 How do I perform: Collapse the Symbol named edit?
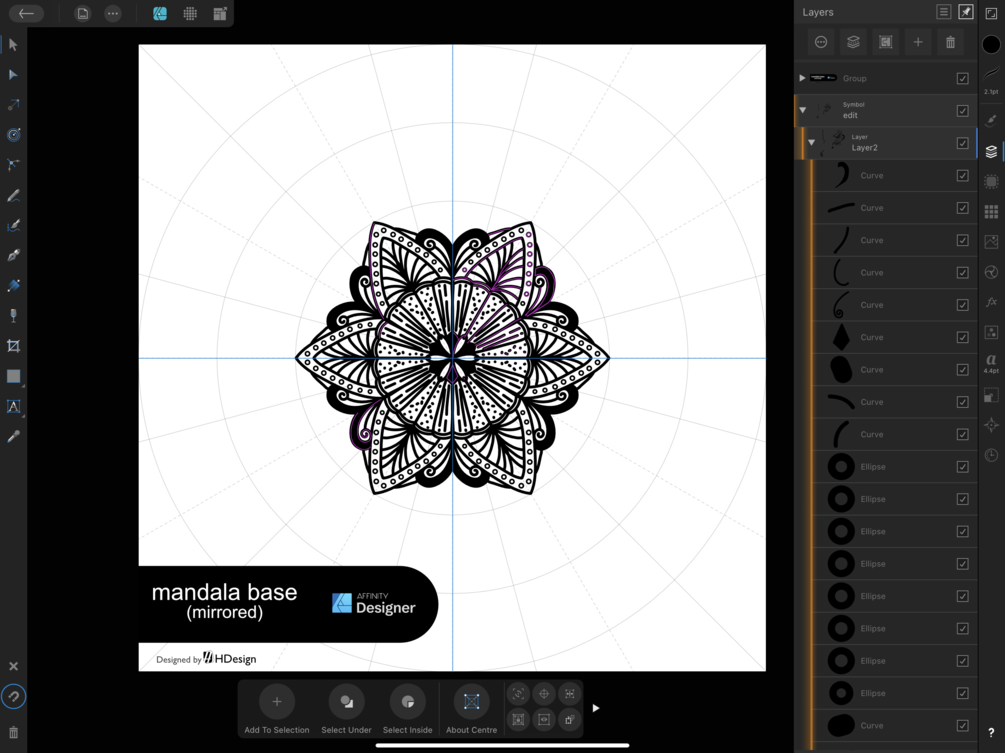point(801,110)
